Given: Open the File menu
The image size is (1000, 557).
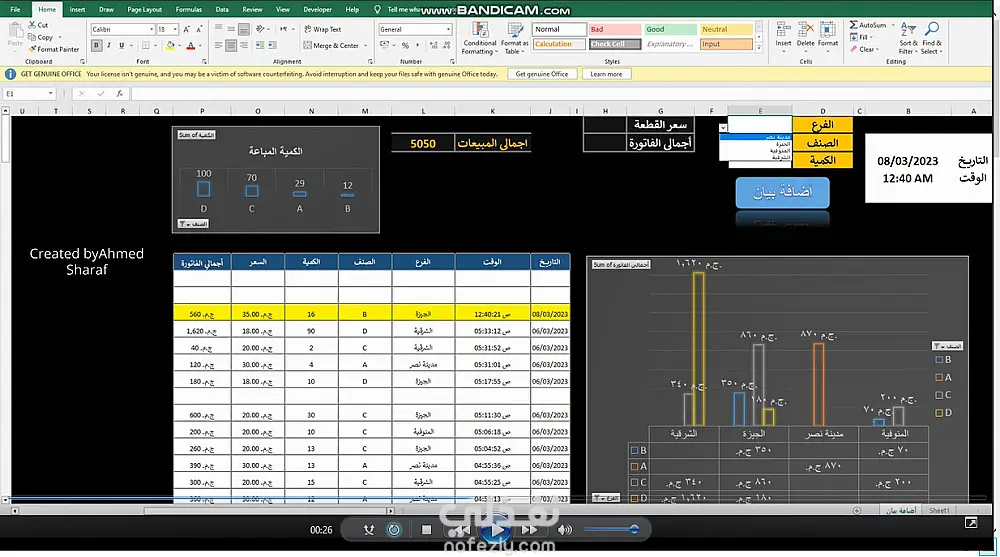Looking at the screenshot, I should 15,10.
